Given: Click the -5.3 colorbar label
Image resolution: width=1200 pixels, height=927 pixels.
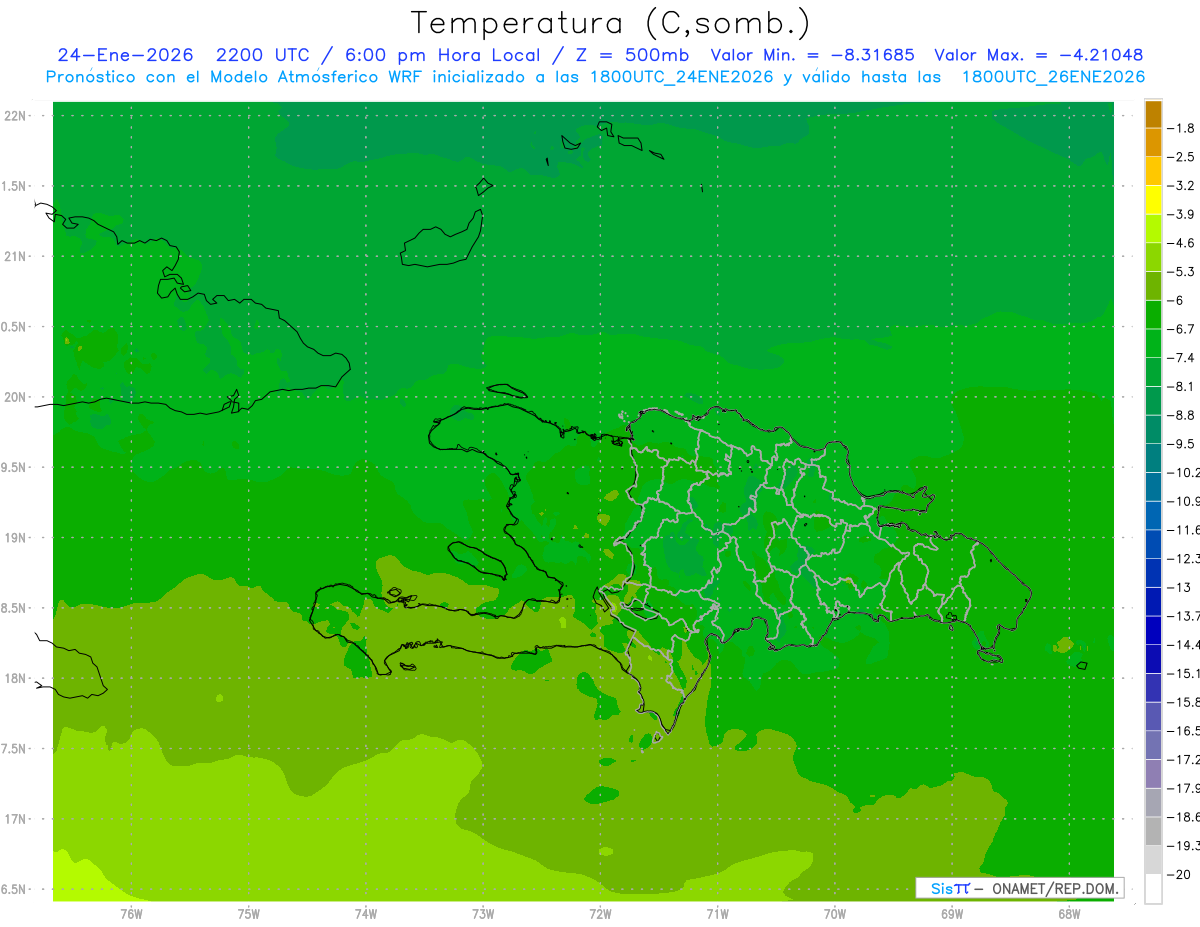Looking at the screenshot, I should [x=1181, y=271].
